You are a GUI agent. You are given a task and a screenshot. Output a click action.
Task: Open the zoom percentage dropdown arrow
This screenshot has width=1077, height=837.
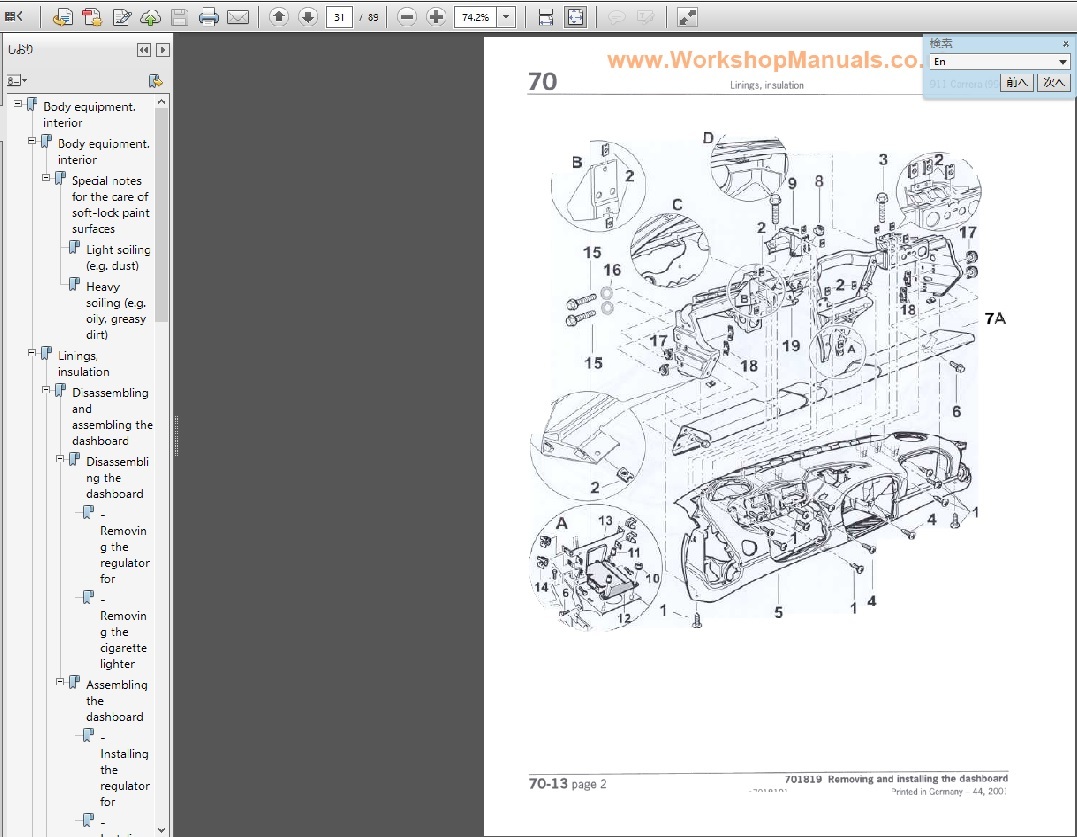pos(506,17)
